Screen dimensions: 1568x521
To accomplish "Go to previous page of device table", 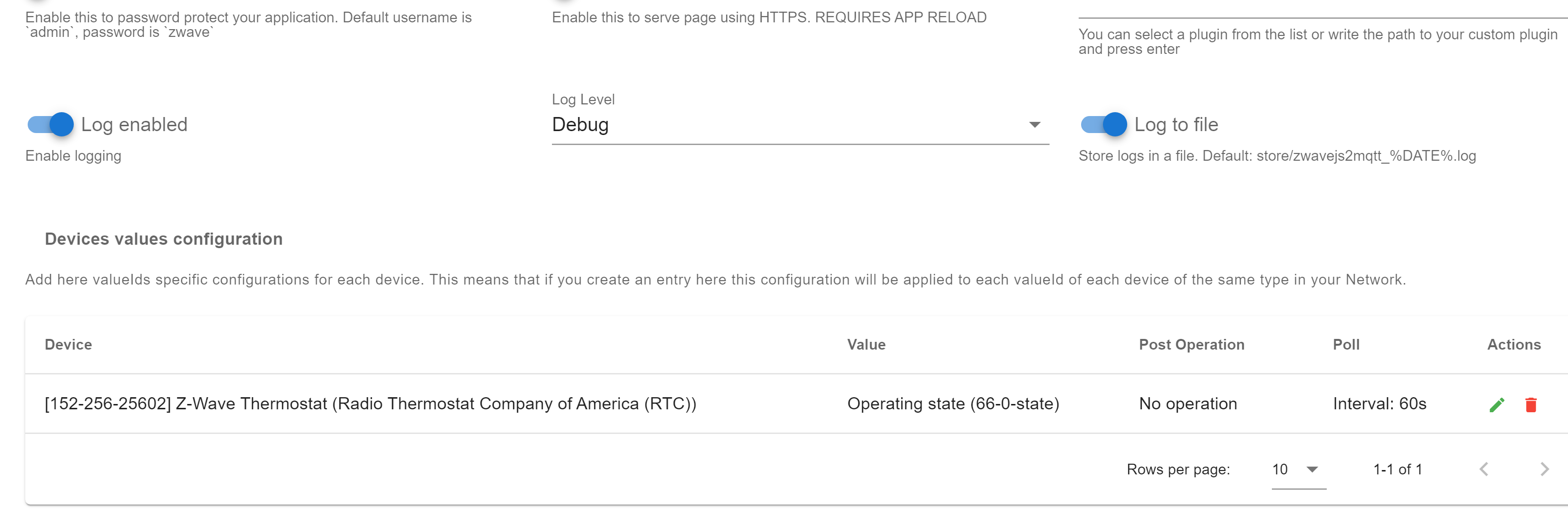I will [x=1484, y=469].
